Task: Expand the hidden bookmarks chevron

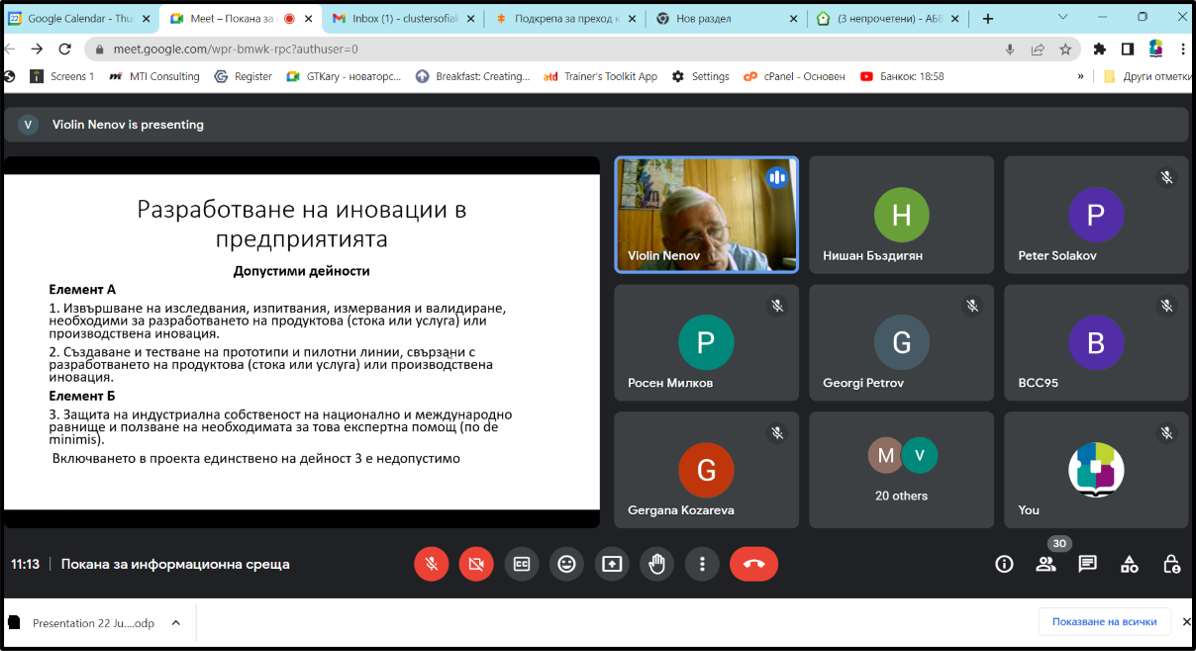Action: click(x=1080, y=76)
